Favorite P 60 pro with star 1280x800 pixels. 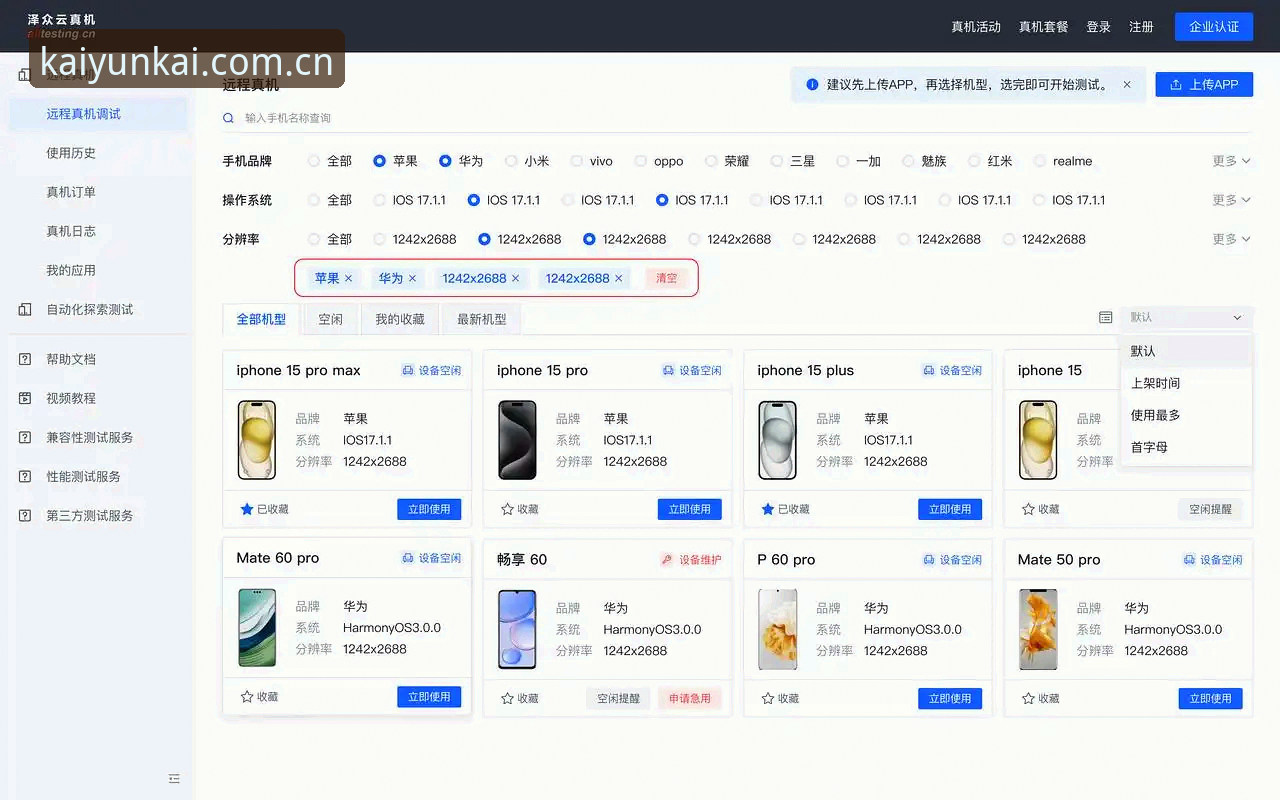(768, 698)
